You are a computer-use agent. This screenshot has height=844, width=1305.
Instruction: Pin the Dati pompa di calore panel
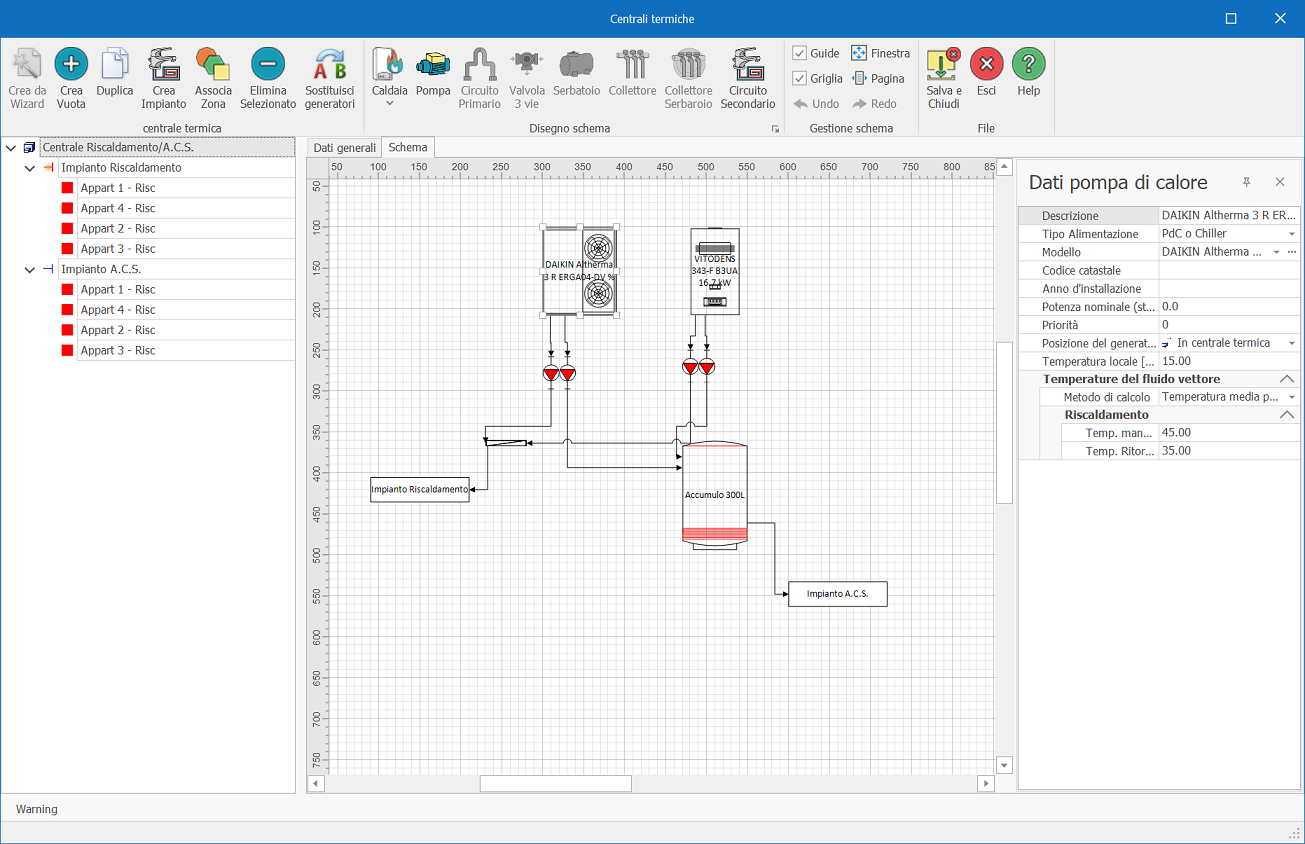(1246, 182)
